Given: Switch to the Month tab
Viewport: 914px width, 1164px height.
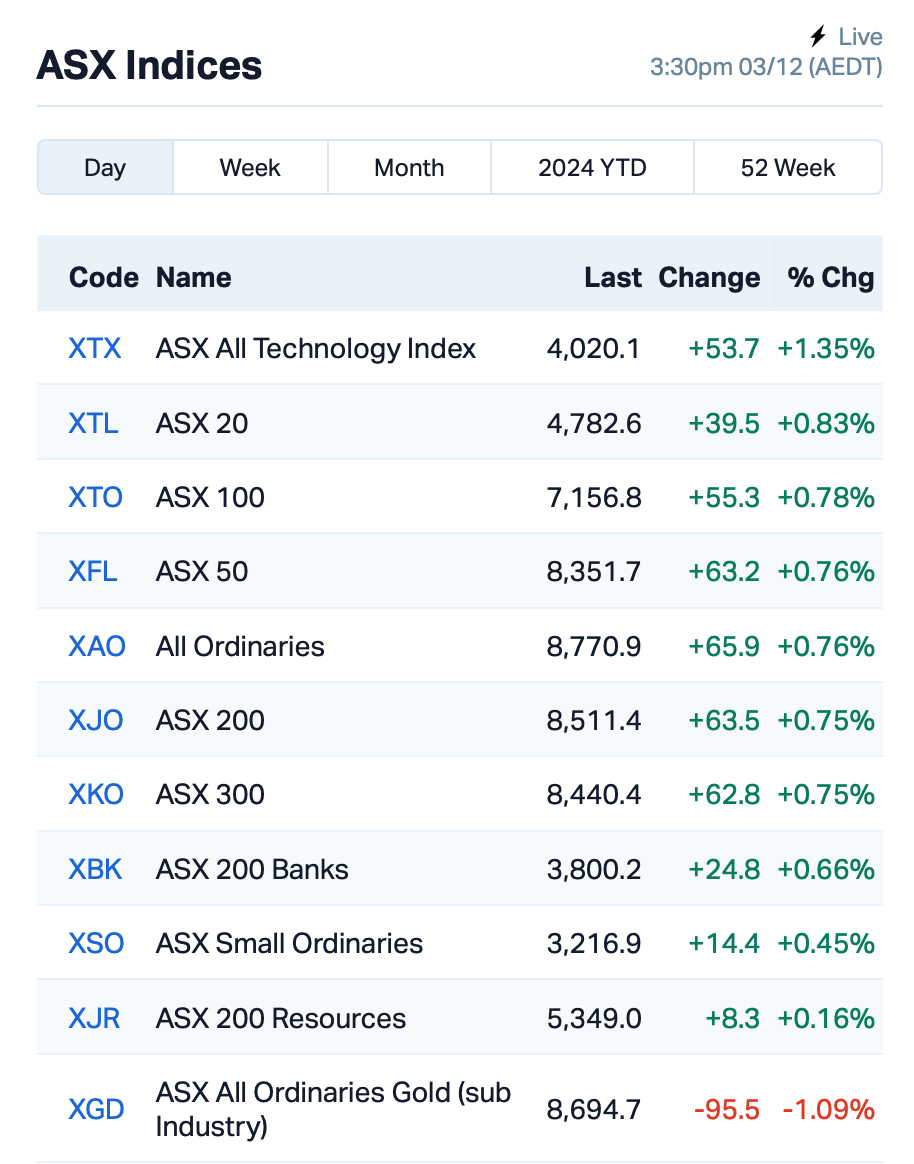Looking at the screenshot, I should coord(409,168).
